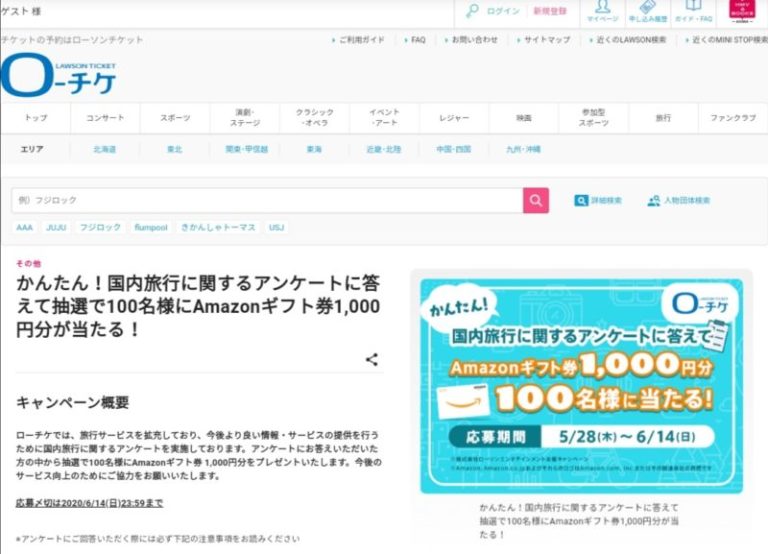Click the pink search magnifier button

tap(536, 200)
